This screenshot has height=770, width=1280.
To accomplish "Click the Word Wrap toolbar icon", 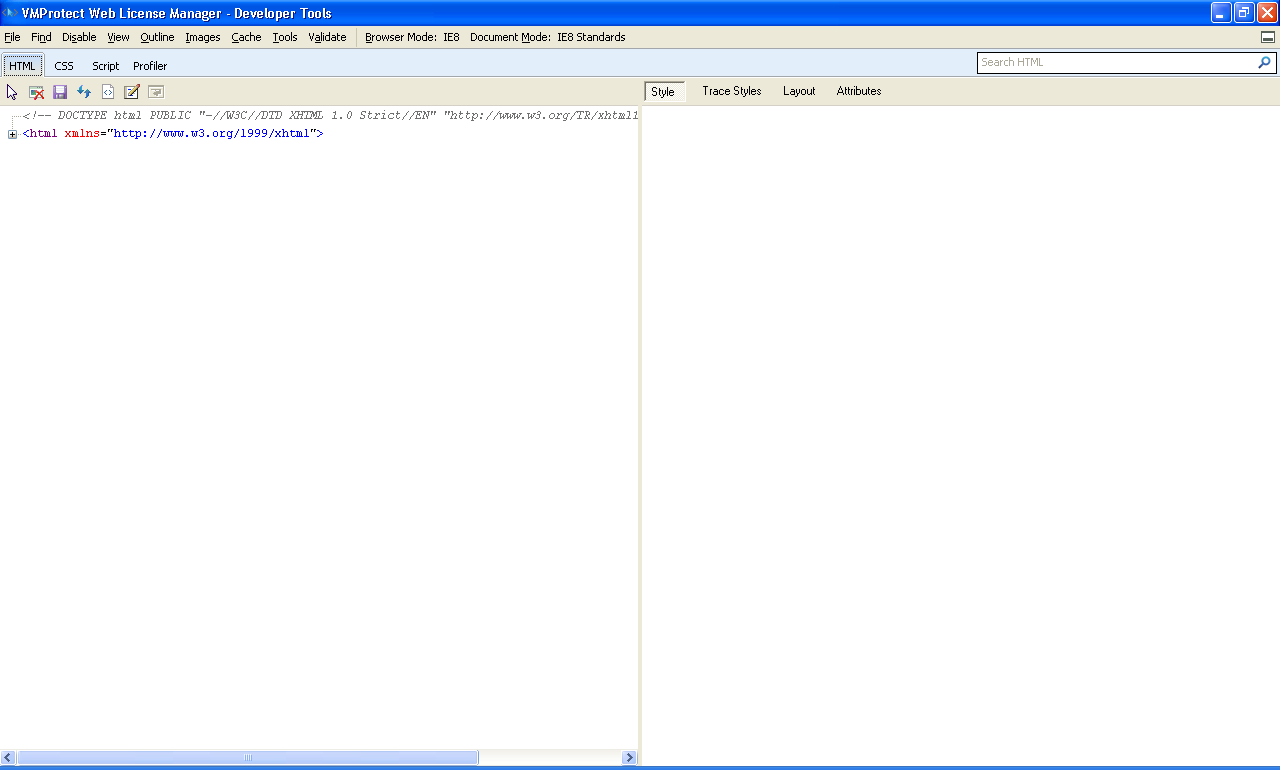I will tap(156, 92).
